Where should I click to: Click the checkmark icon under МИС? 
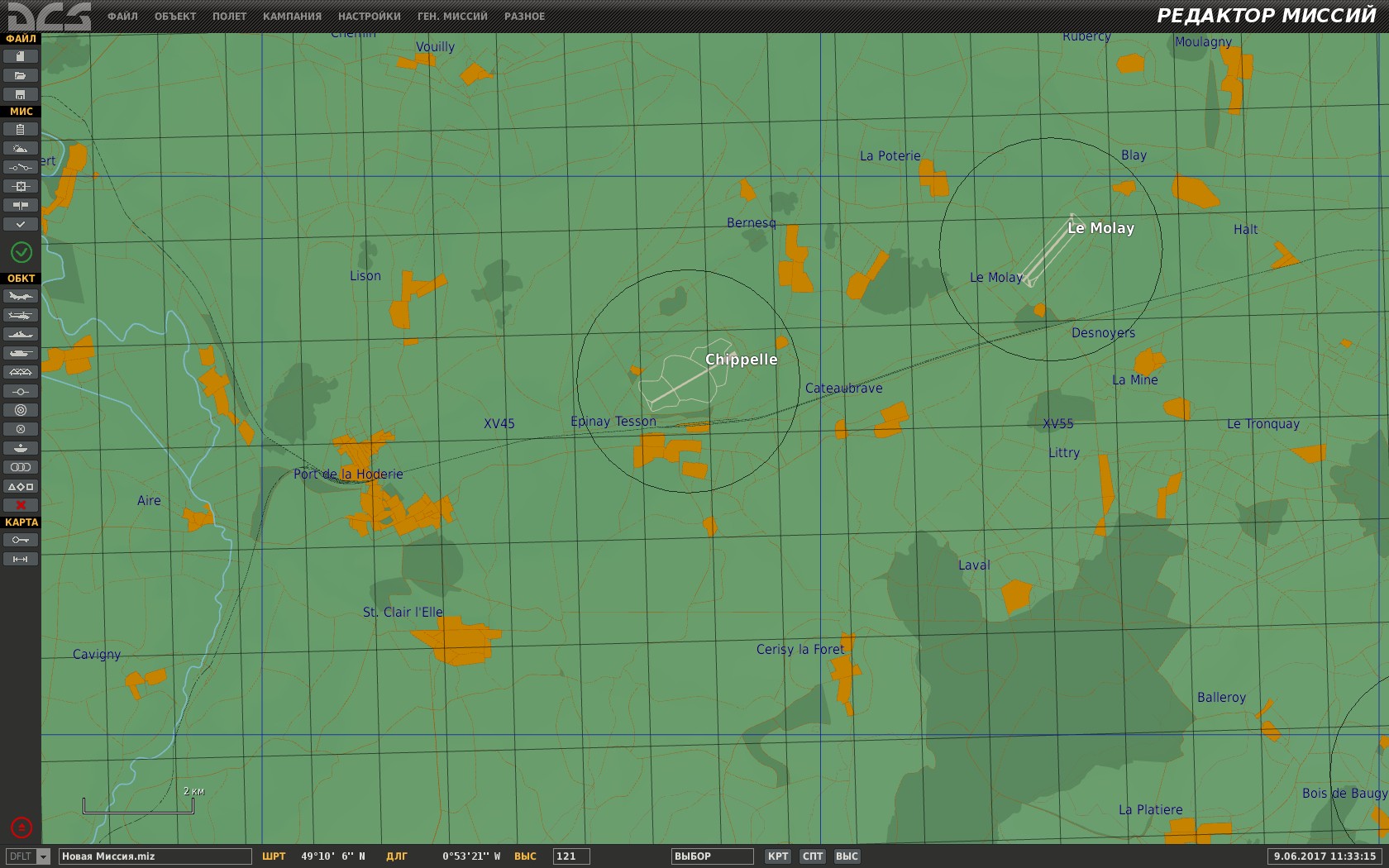21,224
